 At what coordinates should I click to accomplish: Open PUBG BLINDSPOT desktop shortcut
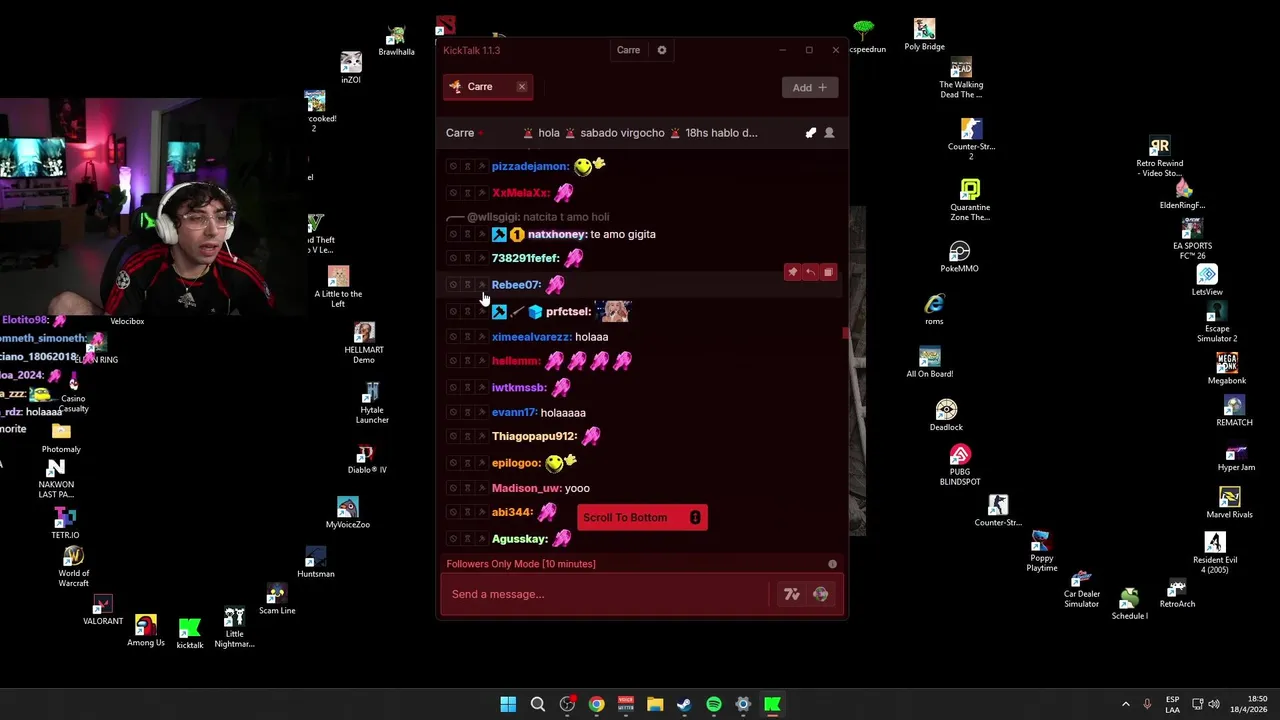[x=960, y=466]
